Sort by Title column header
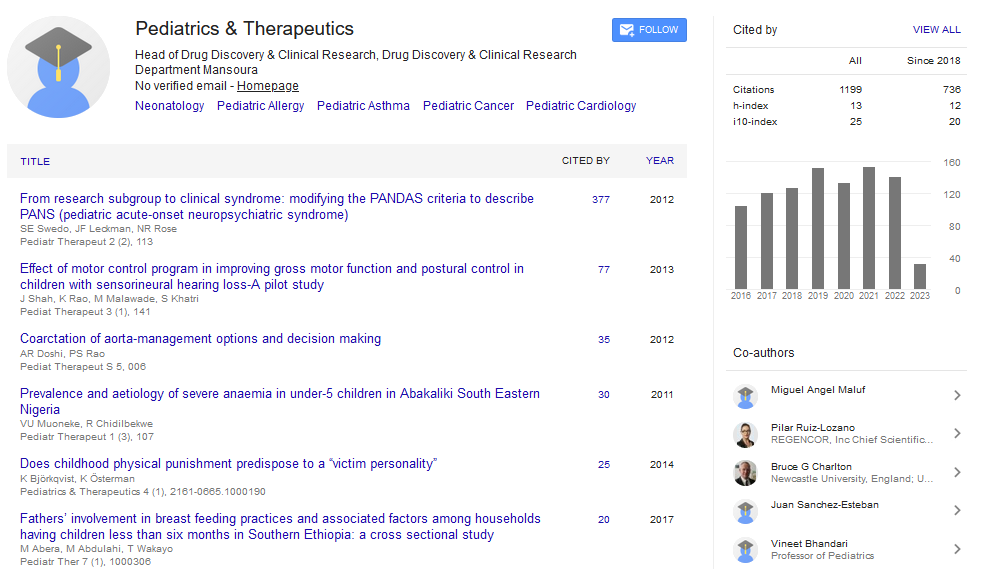The width and height of the screenshot is (996, 576). [35, 161]
